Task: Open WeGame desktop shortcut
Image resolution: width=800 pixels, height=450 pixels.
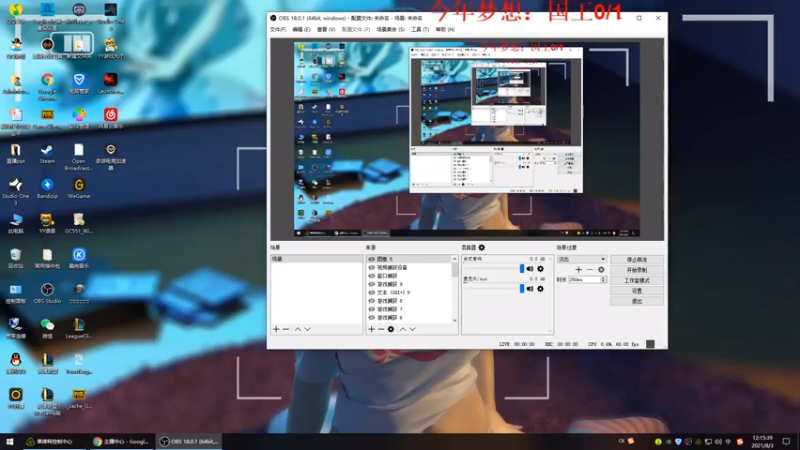Action: [79, 189]
